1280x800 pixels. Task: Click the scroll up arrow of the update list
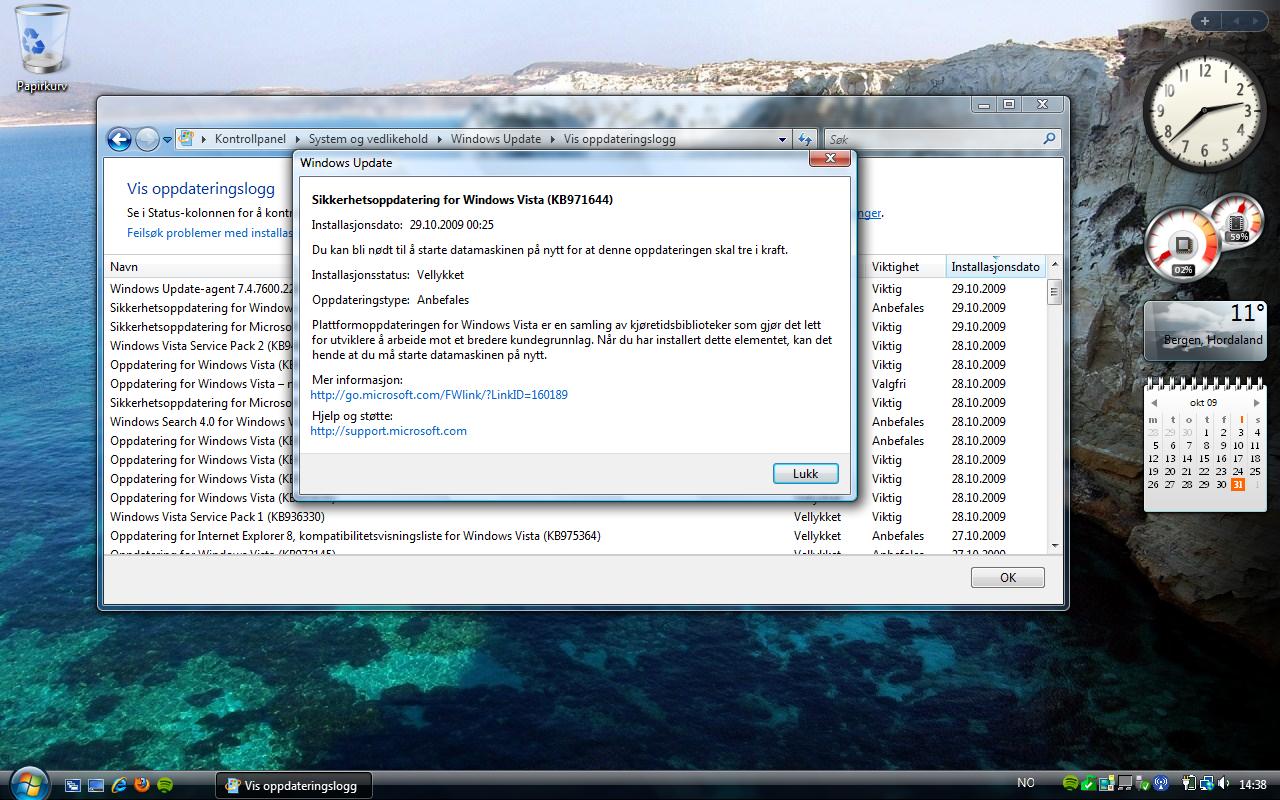pyautogui.click(x=1053, y=265)
